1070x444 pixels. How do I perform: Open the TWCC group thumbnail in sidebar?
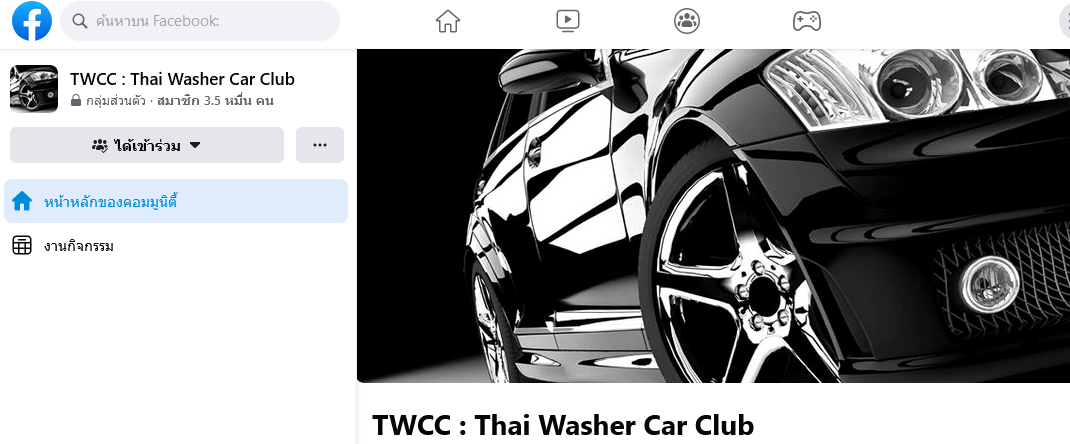click(x=34, y=89)
